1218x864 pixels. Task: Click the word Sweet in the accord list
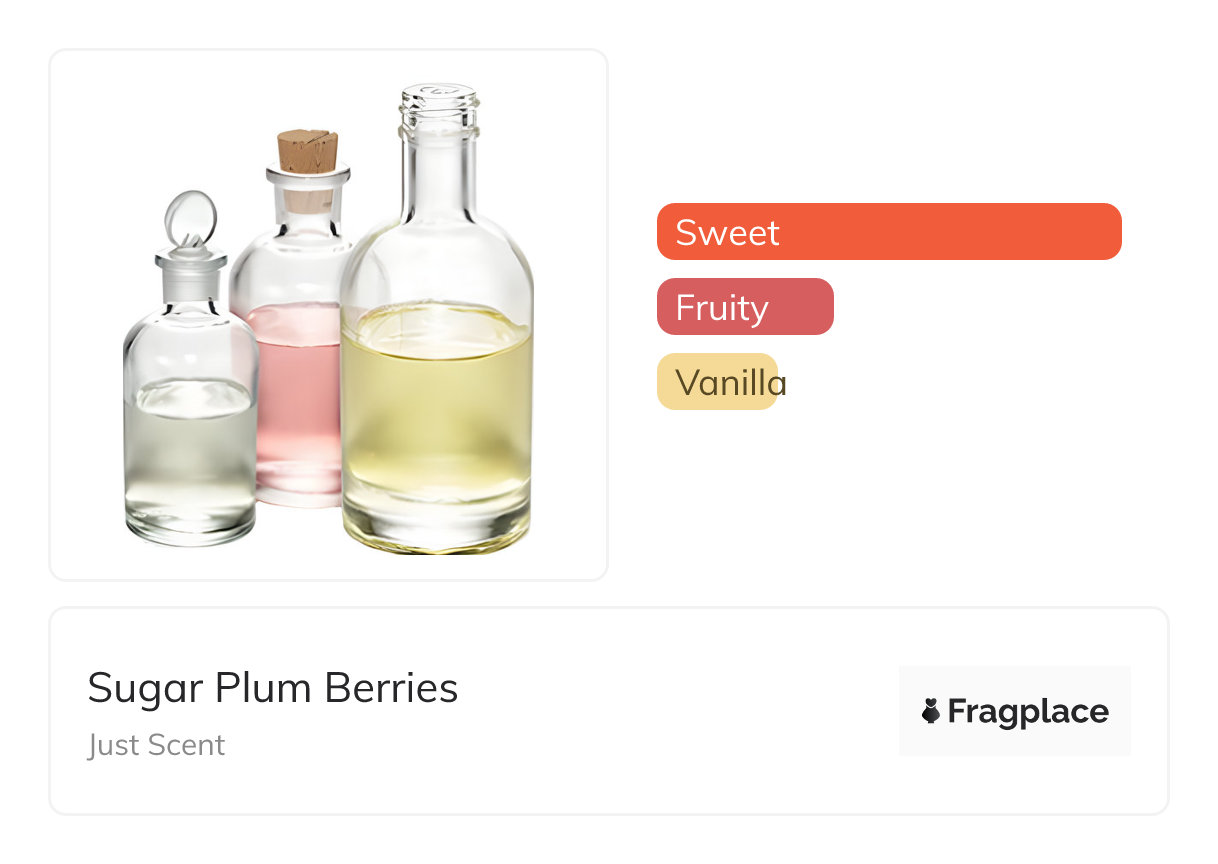[x=727, y=232]
